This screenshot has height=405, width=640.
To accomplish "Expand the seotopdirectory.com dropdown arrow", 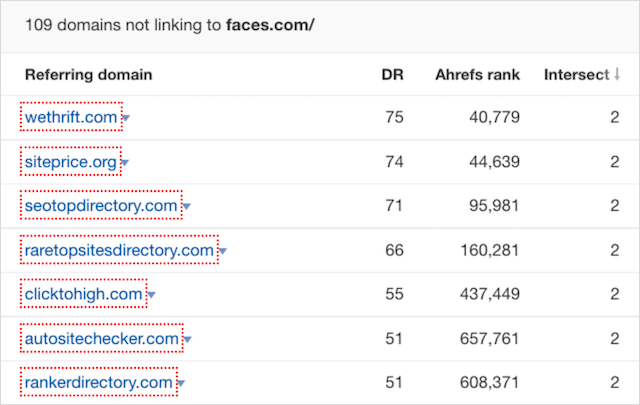I will coord(187,207).
